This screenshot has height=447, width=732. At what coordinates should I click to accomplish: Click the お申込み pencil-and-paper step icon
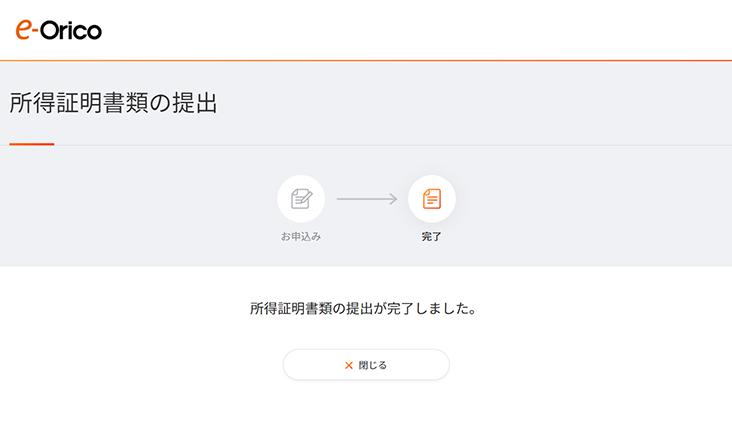(302, 199)
